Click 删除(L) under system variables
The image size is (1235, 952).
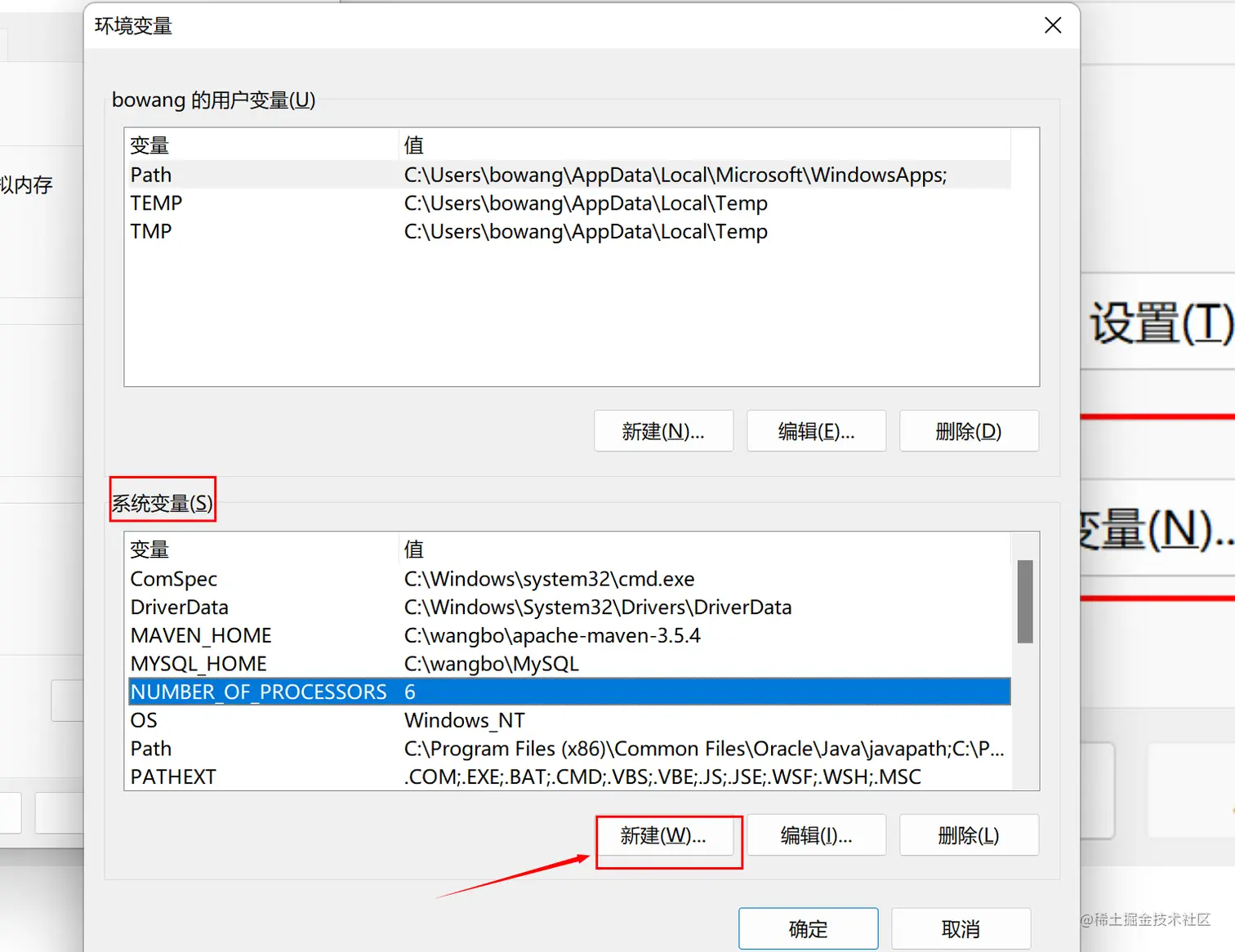pyautogui.click(x=969, y=835)
